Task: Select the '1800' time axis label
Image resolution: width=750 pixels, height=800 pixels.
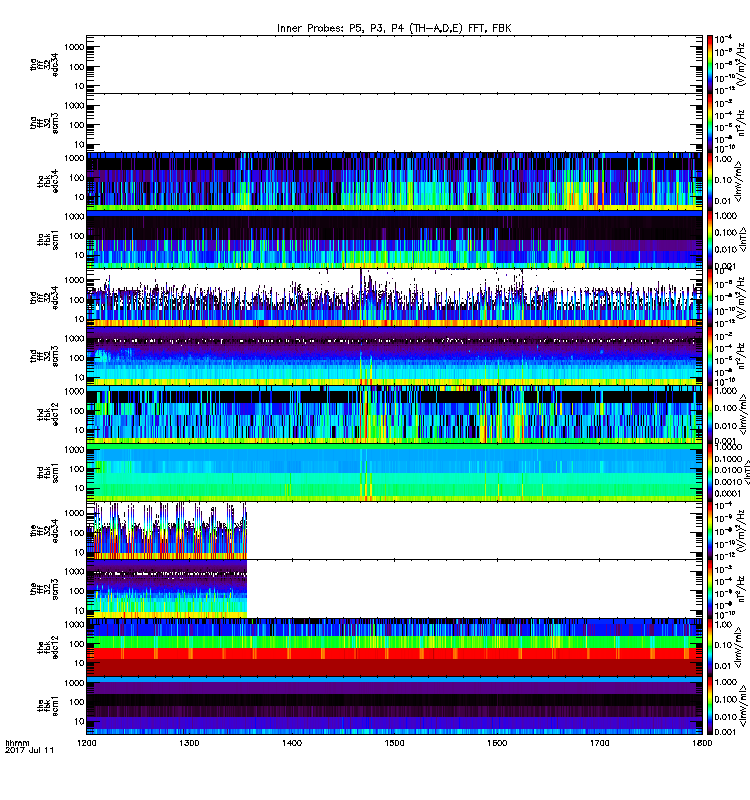Action: [703, 743]
